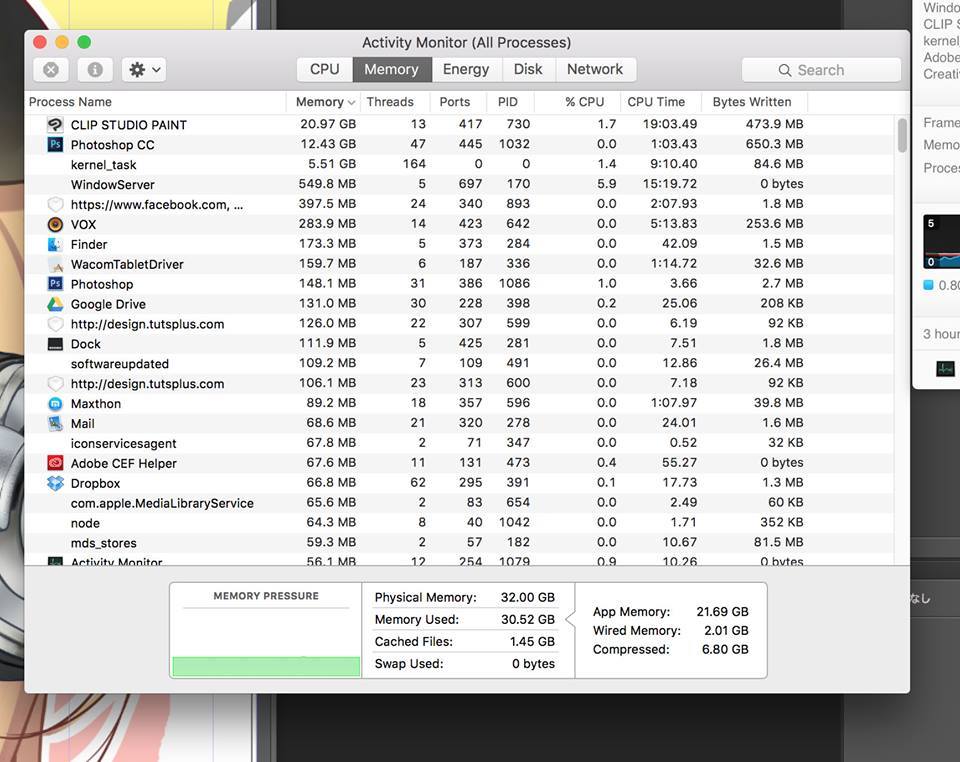Switch to the Disk tab

(528, 69)
